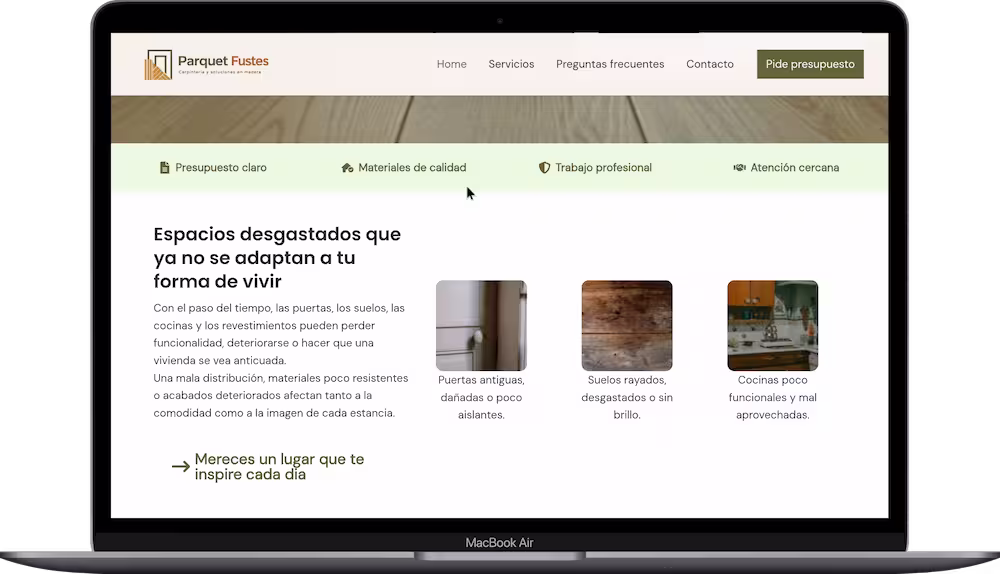Click the Puertas antiguas caption text

482,397
